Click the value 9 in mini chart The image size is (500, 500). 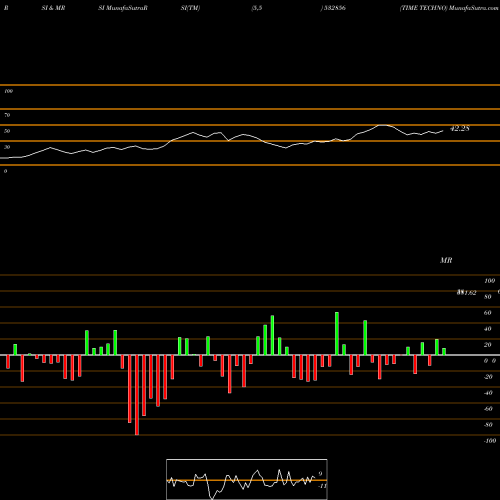(x=320, y=474)
